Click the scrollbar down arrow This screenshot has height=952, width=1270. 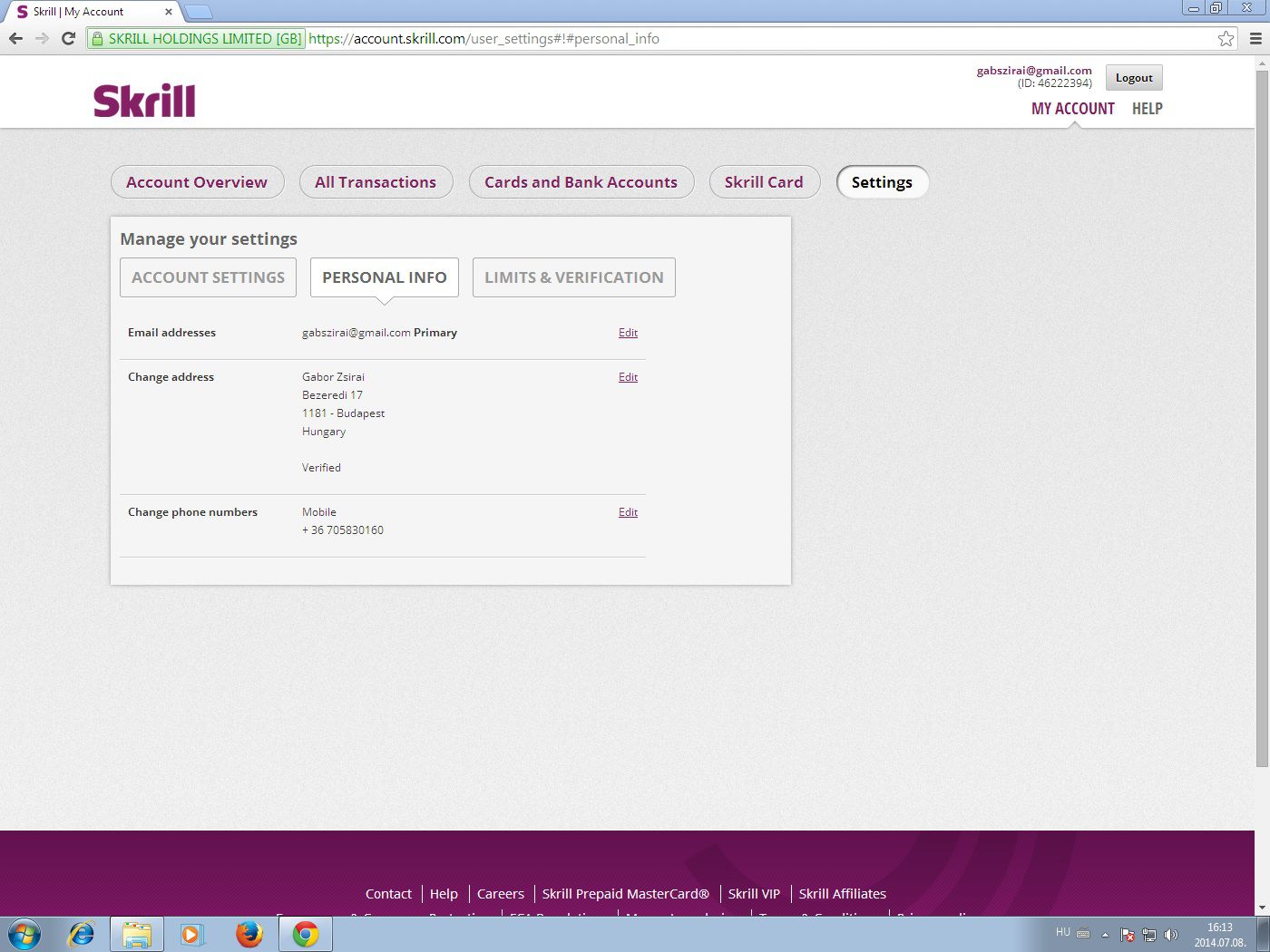coord(1262,908)
